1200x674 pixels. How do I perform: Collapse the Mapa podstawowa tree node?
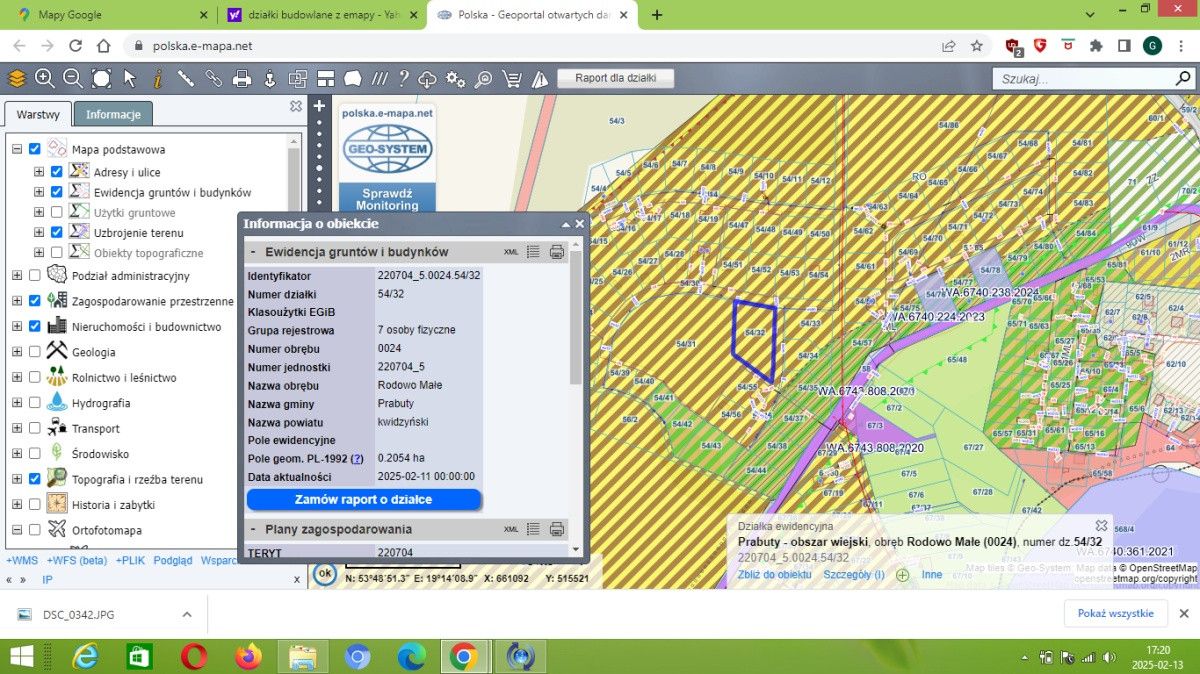pos(17,149)
